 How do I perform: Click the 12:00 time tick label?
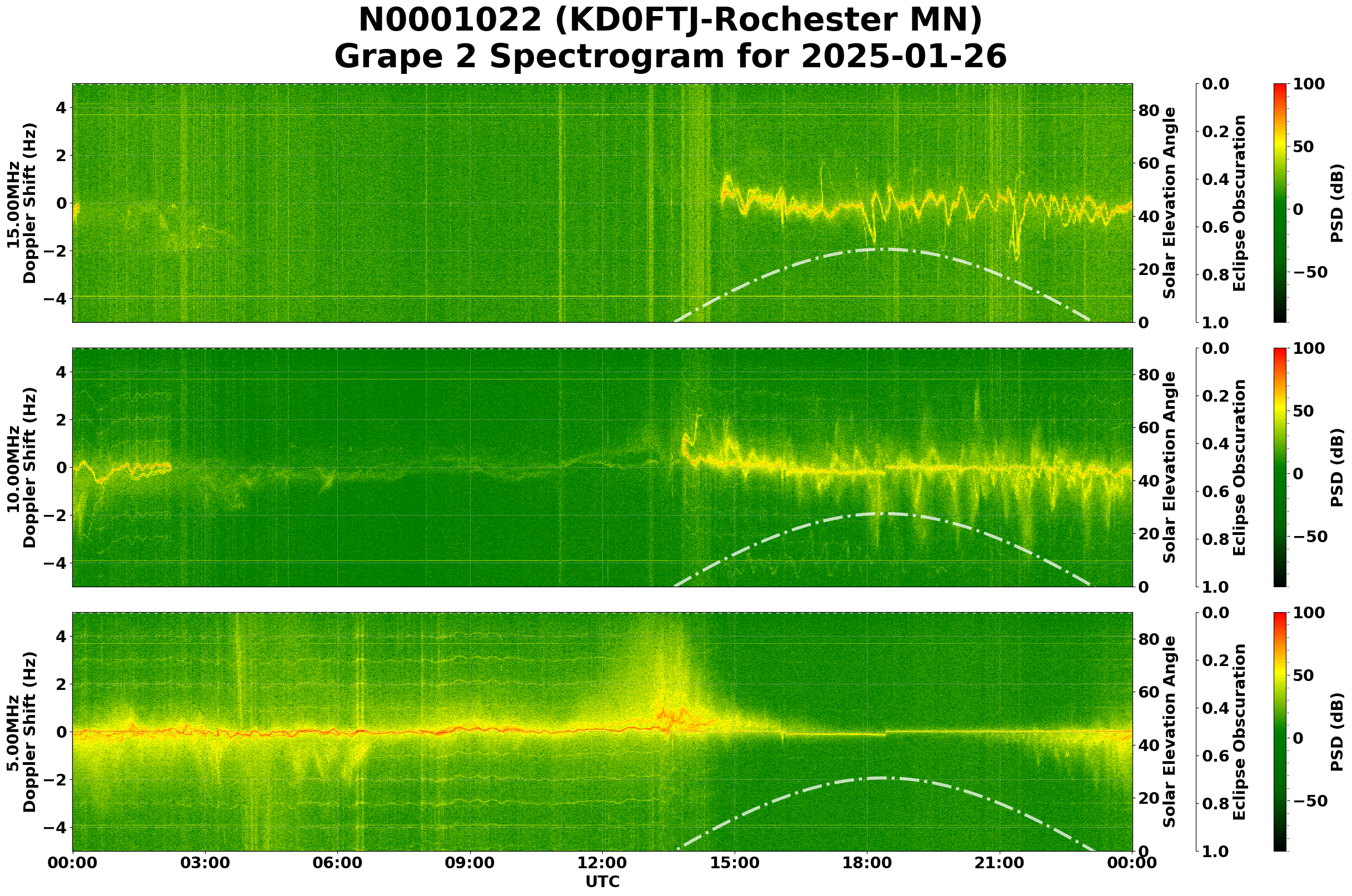click(x=602, y=863)
